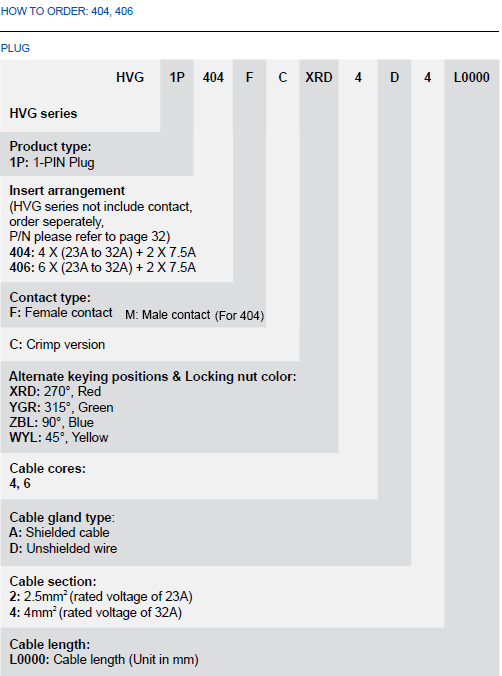Click the F contact code cell
The height and width of the screenshot is (676, 502).
249,77
